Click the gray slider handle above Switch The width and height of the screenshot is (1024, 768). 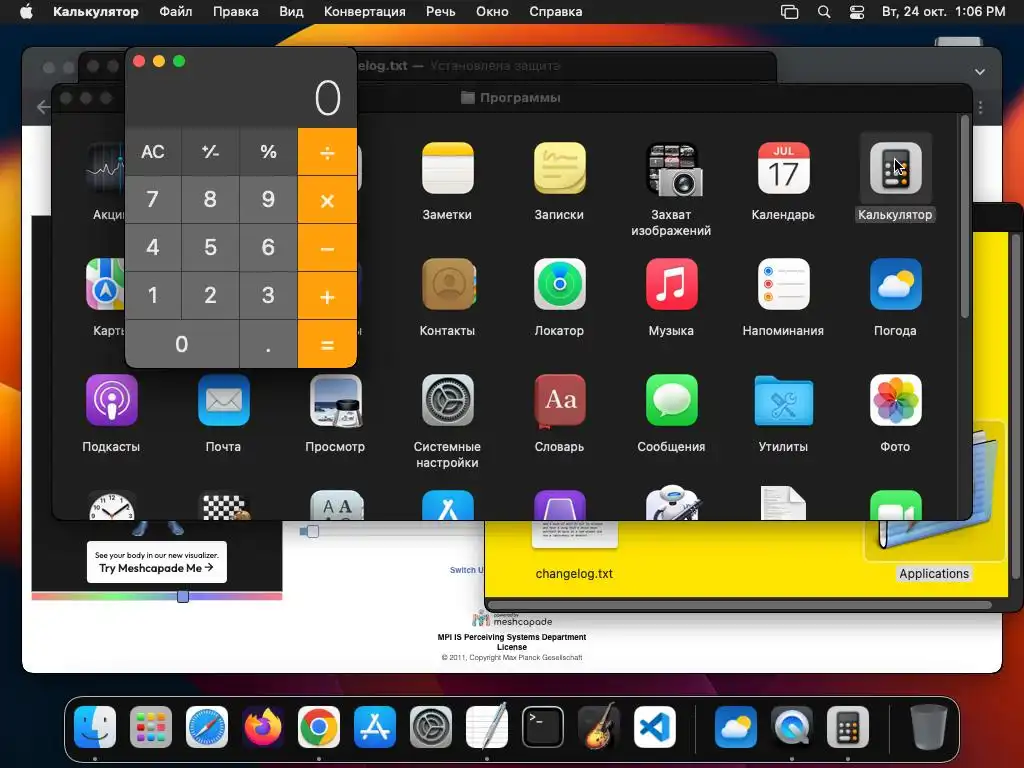312,532
